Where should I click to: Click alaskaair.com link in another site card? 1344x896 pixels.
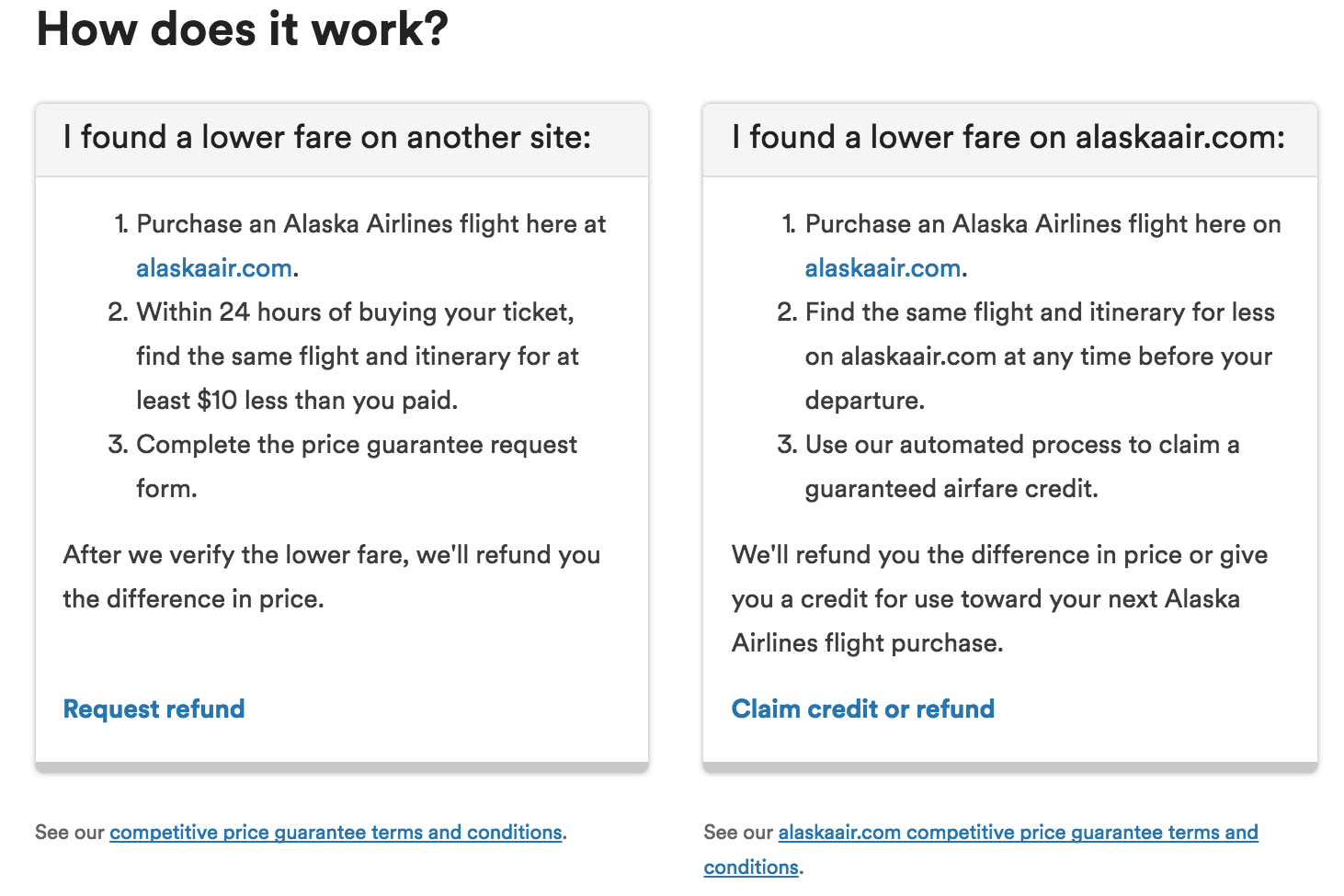[x=214, y=268]
